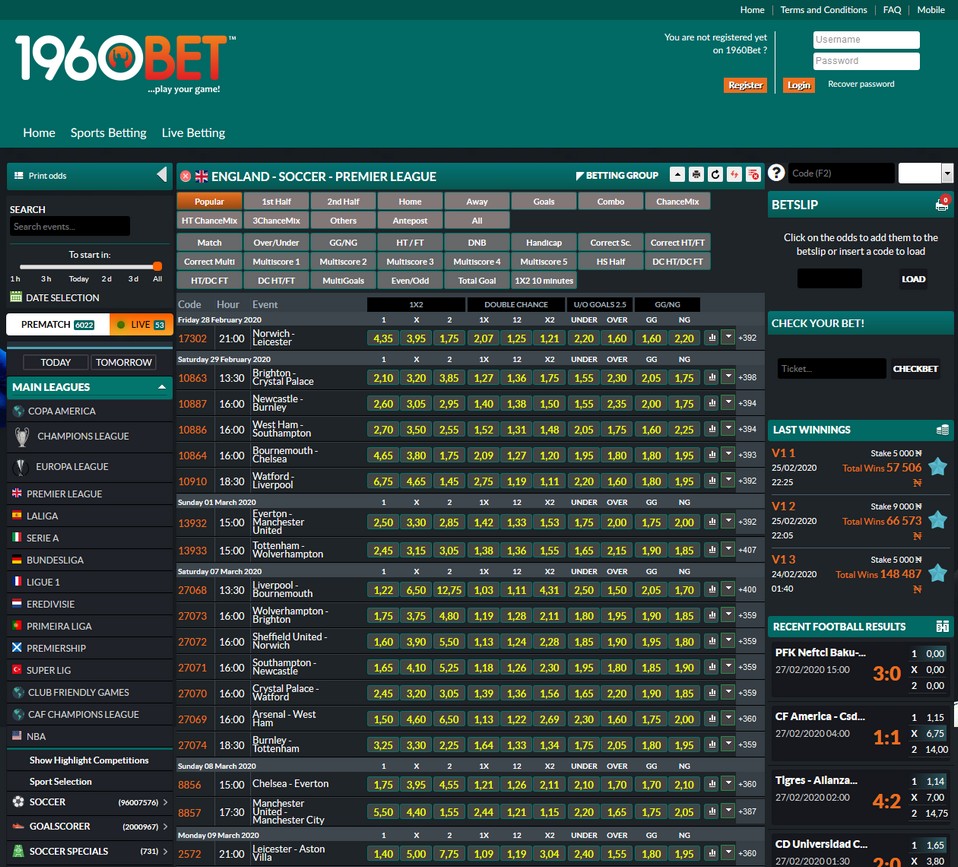Click the Recent Football Results icon
This screenshot has width=958, height=867.
pyautogui.click(x=942, y=626)
